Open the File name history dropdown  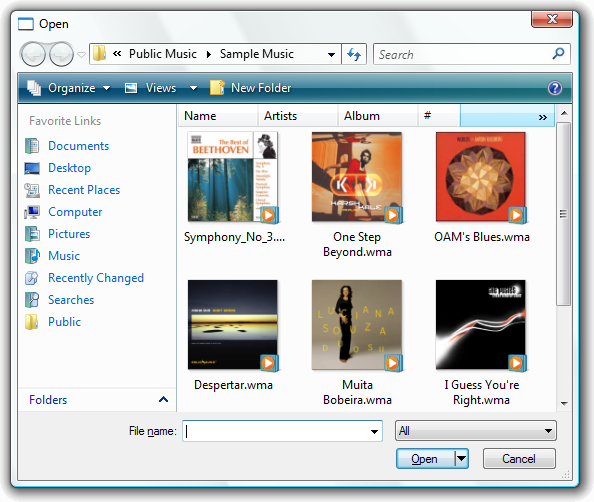pos(374,432)
